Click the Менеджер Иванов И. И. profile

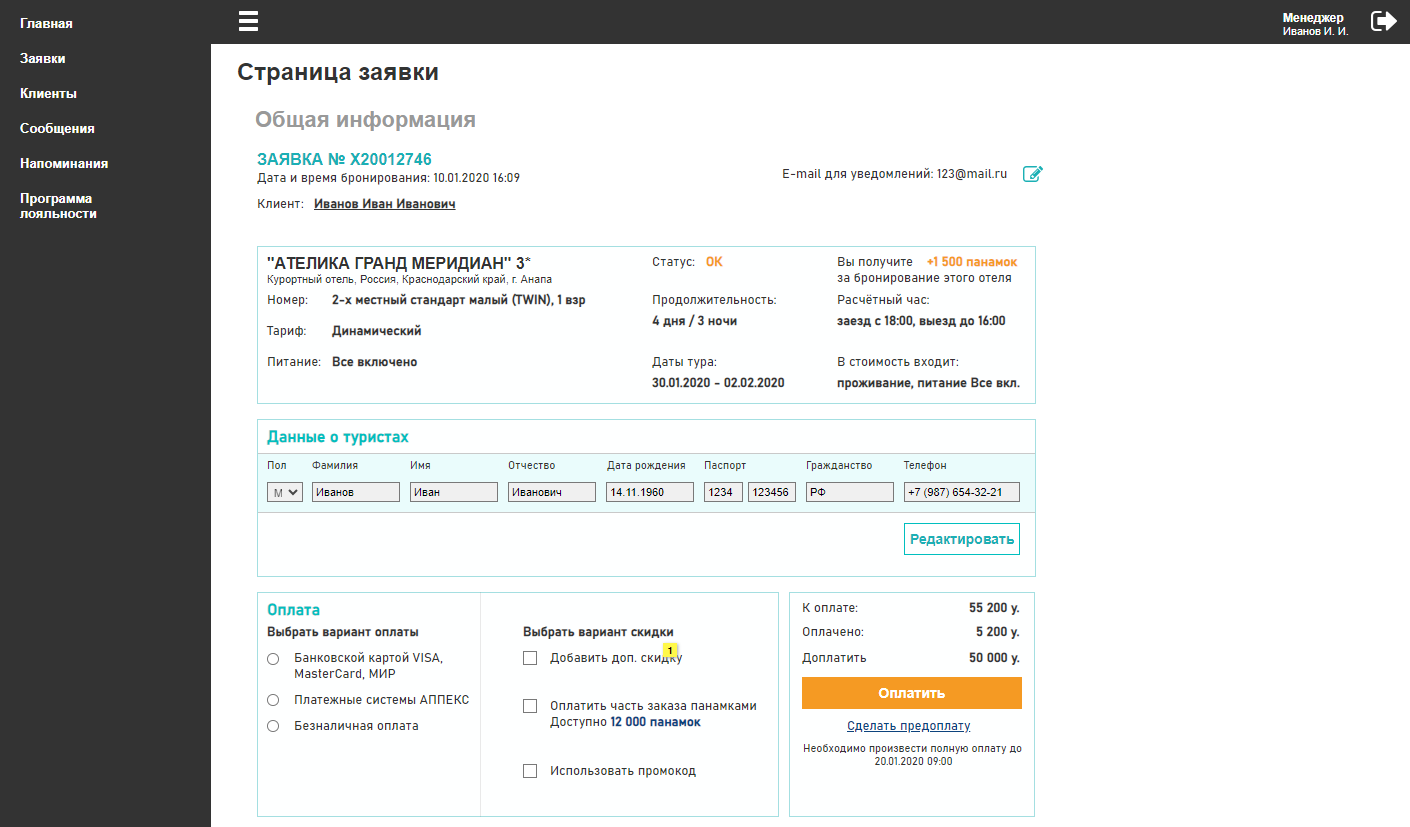[1315, 24]
